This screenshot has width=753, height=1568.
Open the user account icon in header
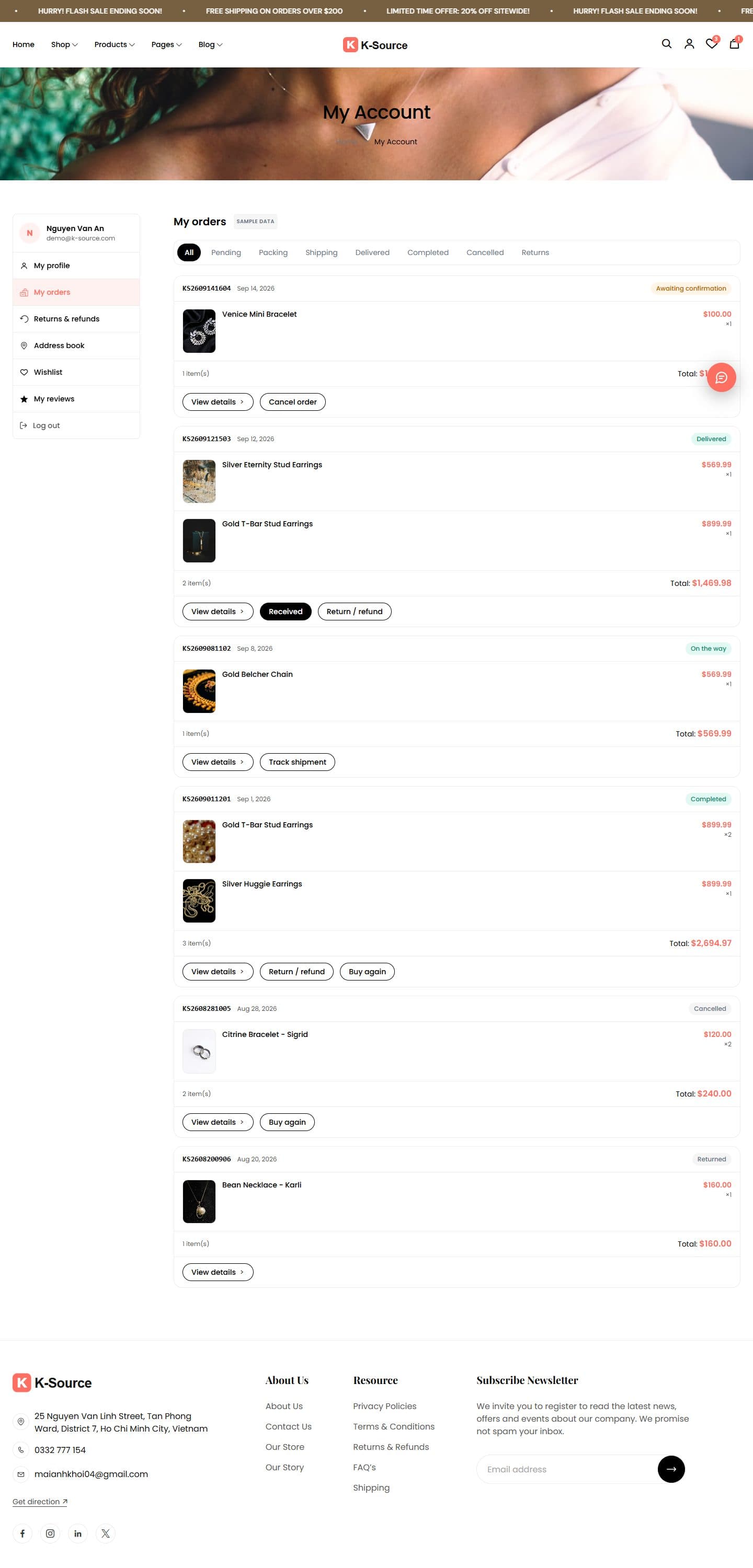689,44
